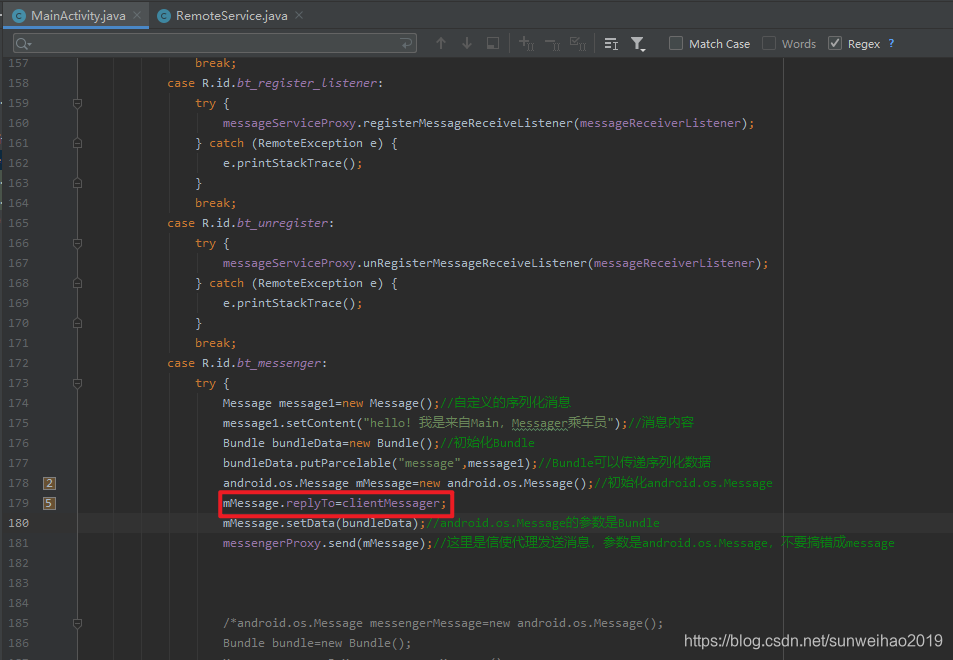Switch to the RemoteService.java tab

click(231, 16)
